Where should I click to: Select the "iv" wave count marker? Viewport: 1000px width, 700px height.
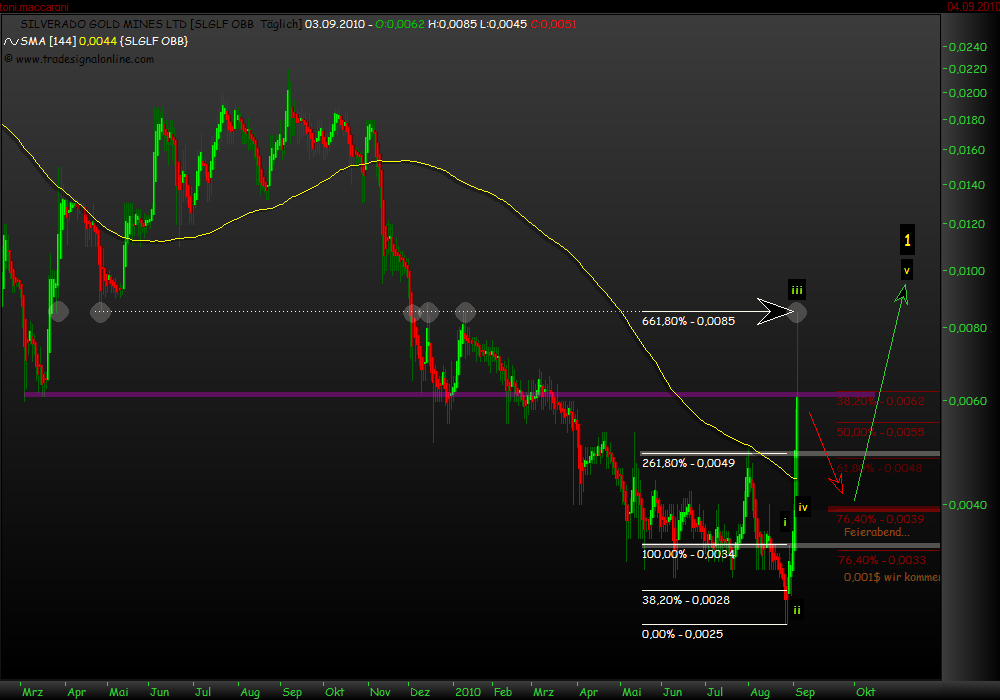[803, 507]
